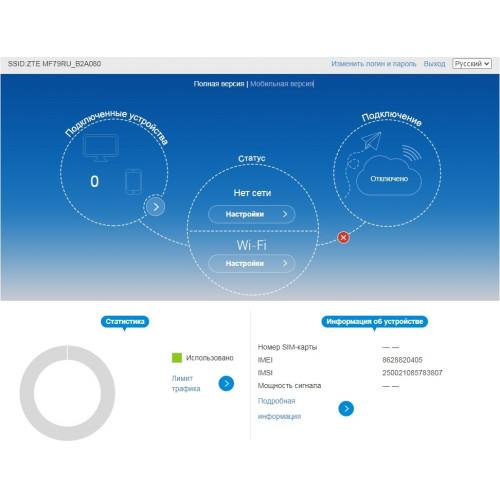This screenshot has height=500, width=500.
Task: Click the Лимит трафика link
Action: pyautogui.click(x=186, y=383)
